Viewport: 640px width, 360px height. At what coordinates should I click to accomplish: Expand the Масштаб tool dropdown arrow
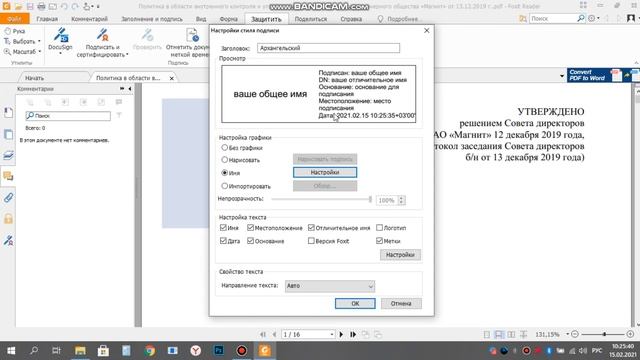[40, 52]
